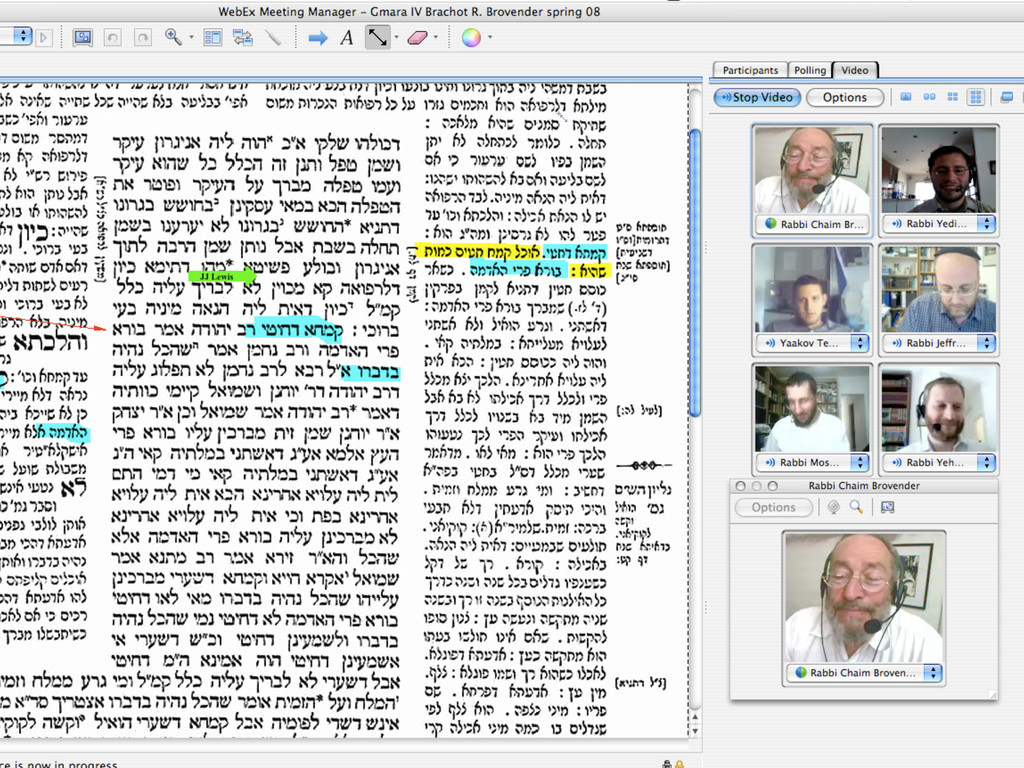Click the float video panel icon
This screenshot has width=1024, height=768.
(1006, 97)
